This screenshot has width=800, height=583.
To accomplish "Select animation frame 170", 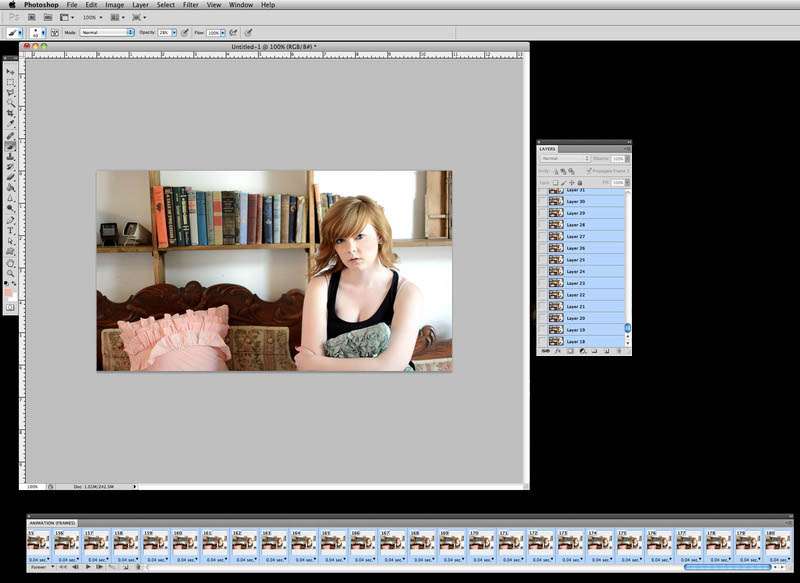I will (481, 546).
